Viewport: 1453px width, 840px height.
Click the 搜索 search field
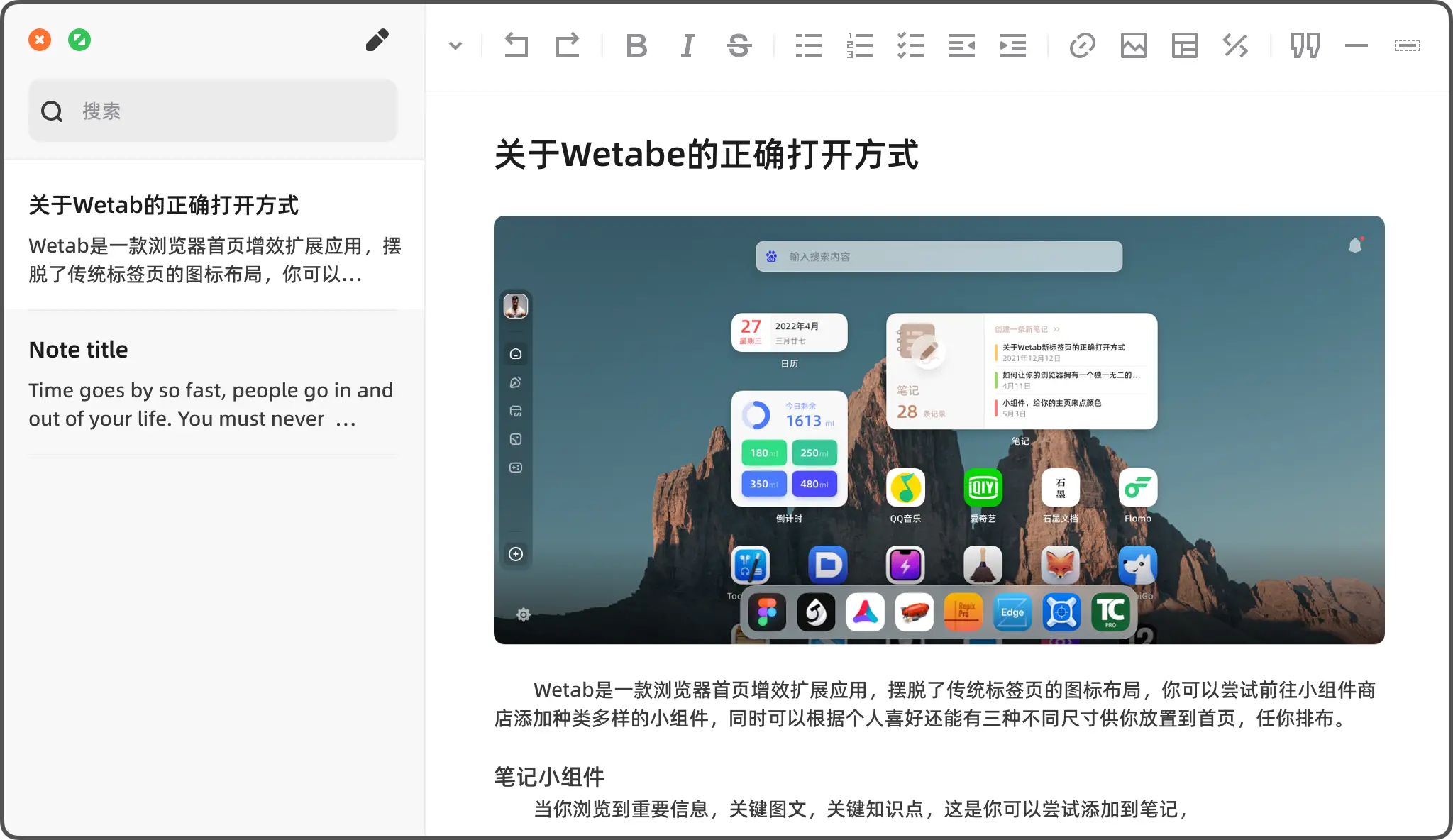pos(213,111)
